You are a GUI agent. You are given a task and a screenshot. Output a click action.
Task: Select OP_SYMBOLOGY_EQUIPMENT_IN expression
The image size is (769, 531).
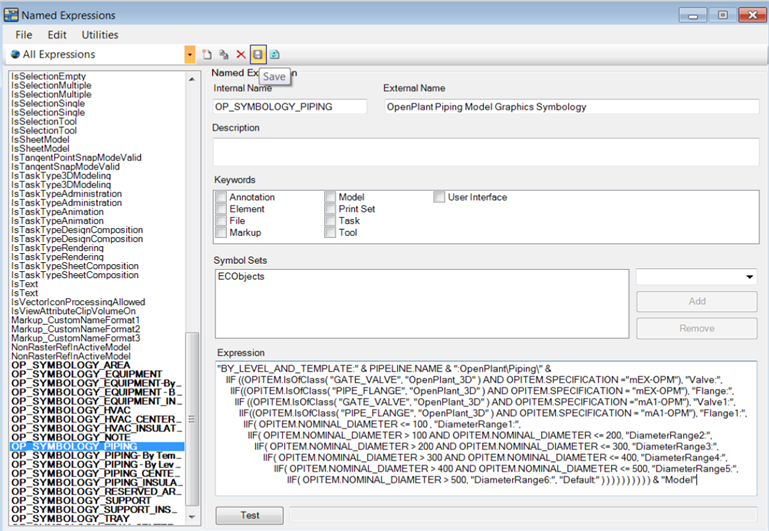tap(96, 402)
